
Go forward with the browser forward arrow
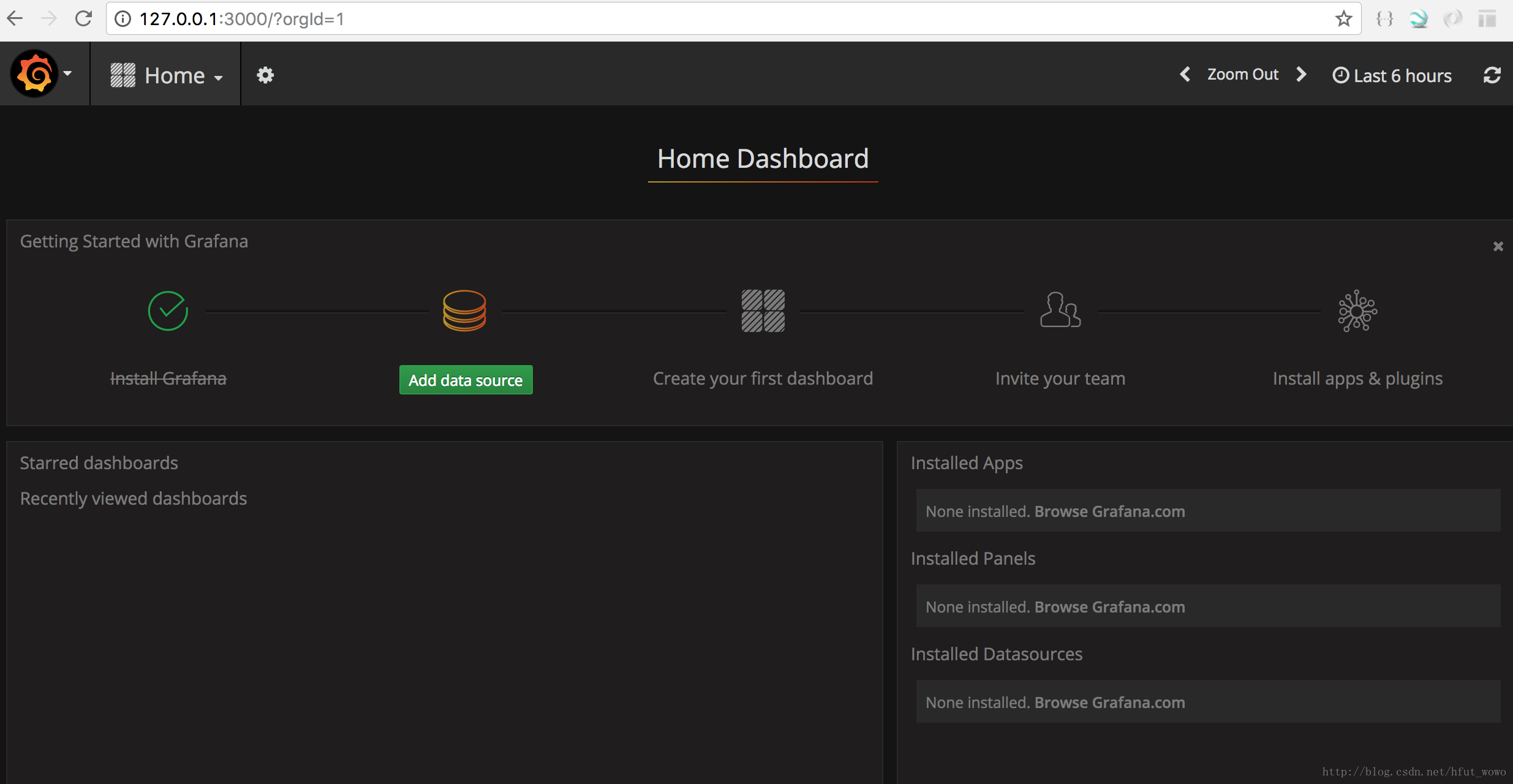pos(48,18)
